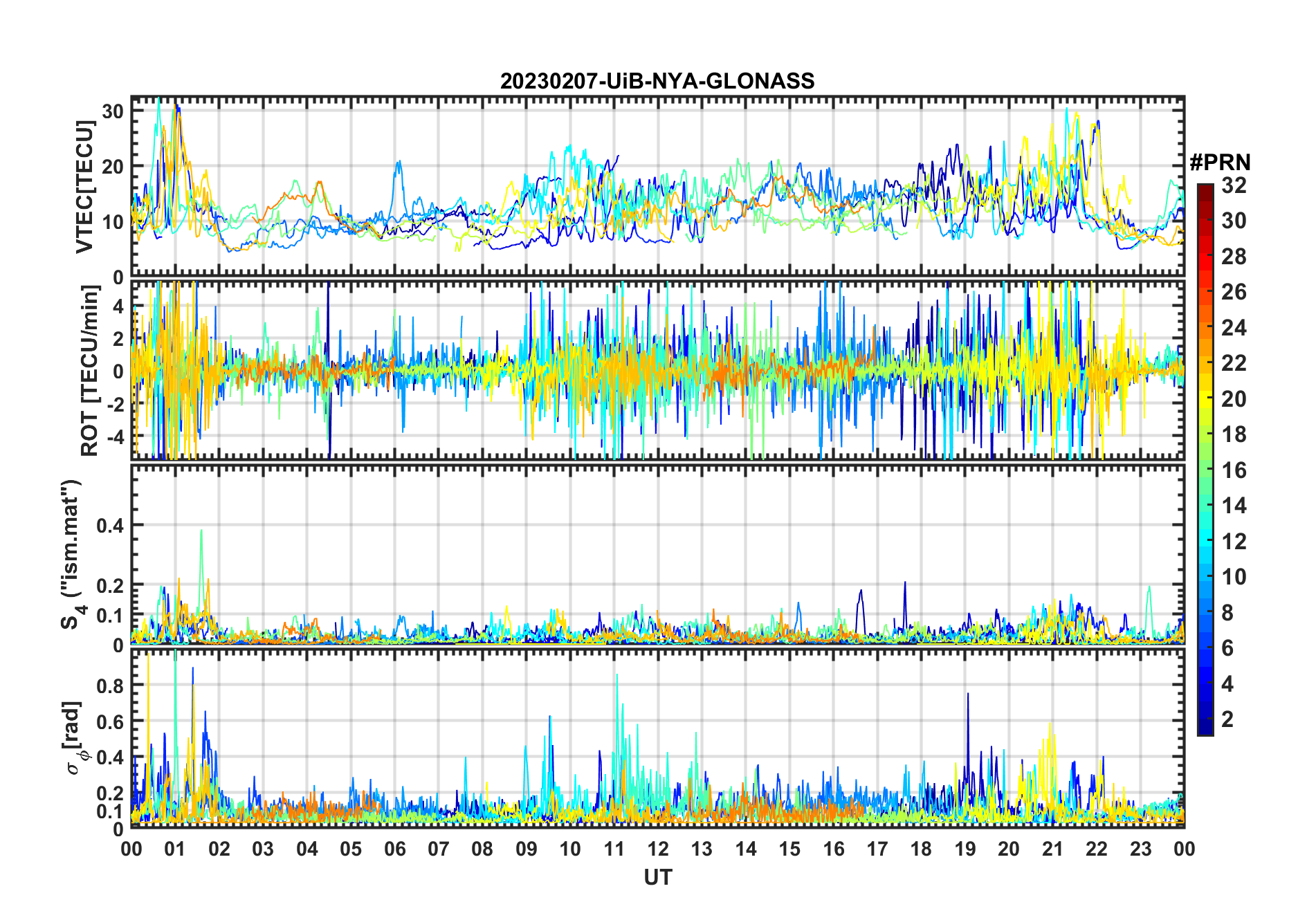The height and width of the screenshot is (920, 1316).
Task: Click the "21" hour tick on UT axis
Action: pyautogui.click(x=1053, y=849)
